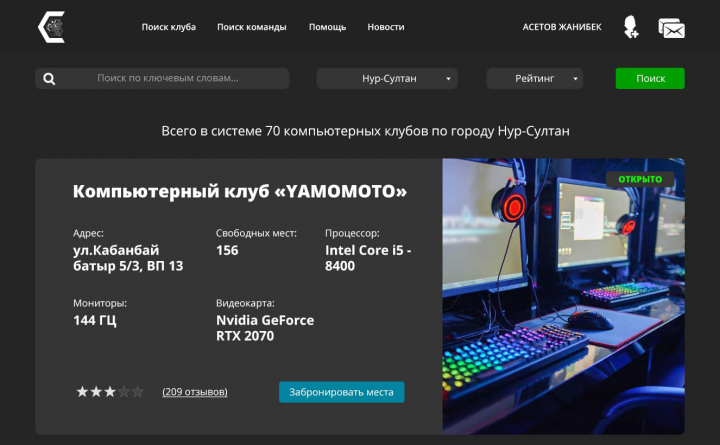Focus the keyword search input field
Screen dimensions: 720x445
(162, 79)
